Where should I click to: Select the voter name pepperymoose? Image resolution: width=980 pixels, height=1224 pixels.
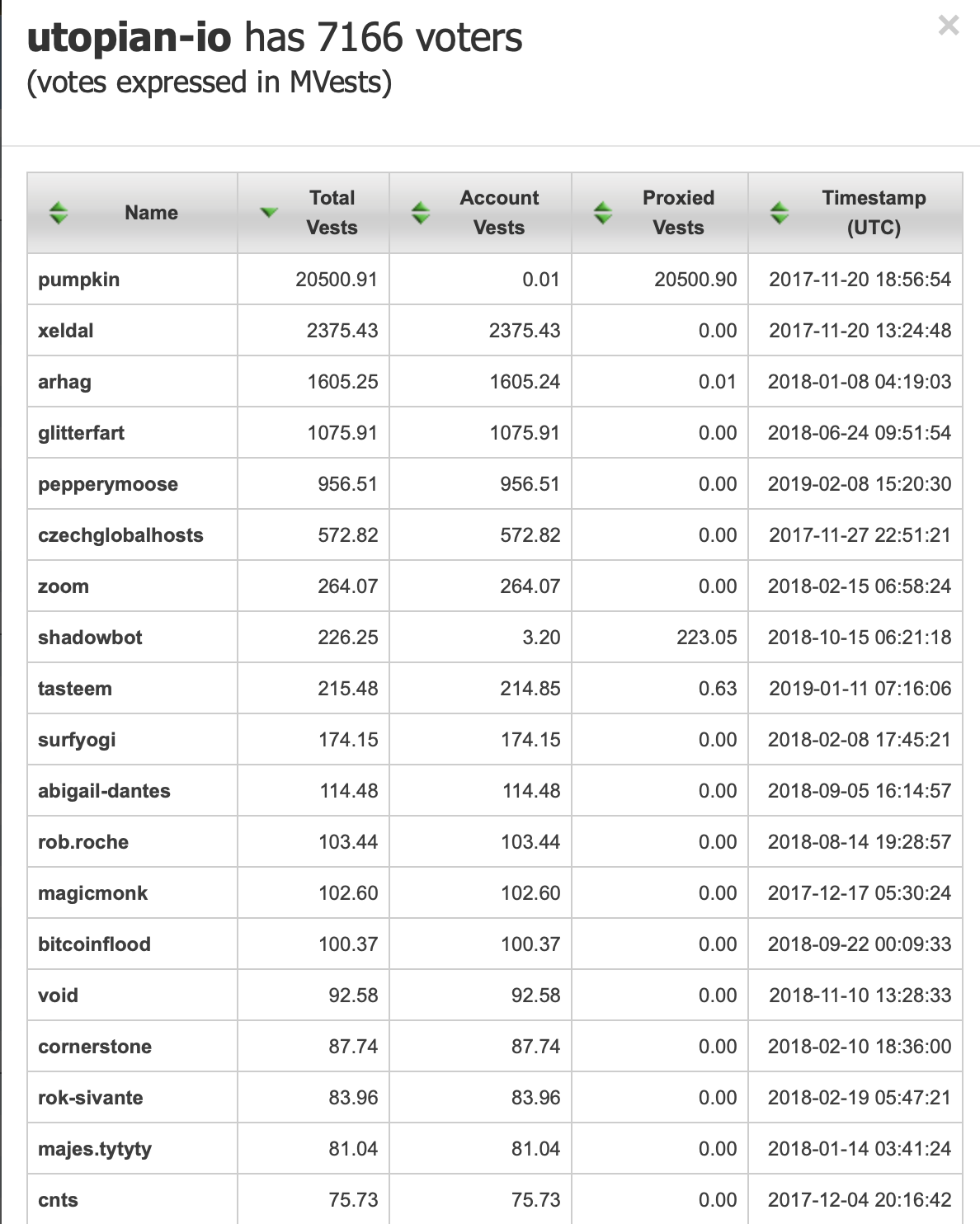click(x=108, y=484)
